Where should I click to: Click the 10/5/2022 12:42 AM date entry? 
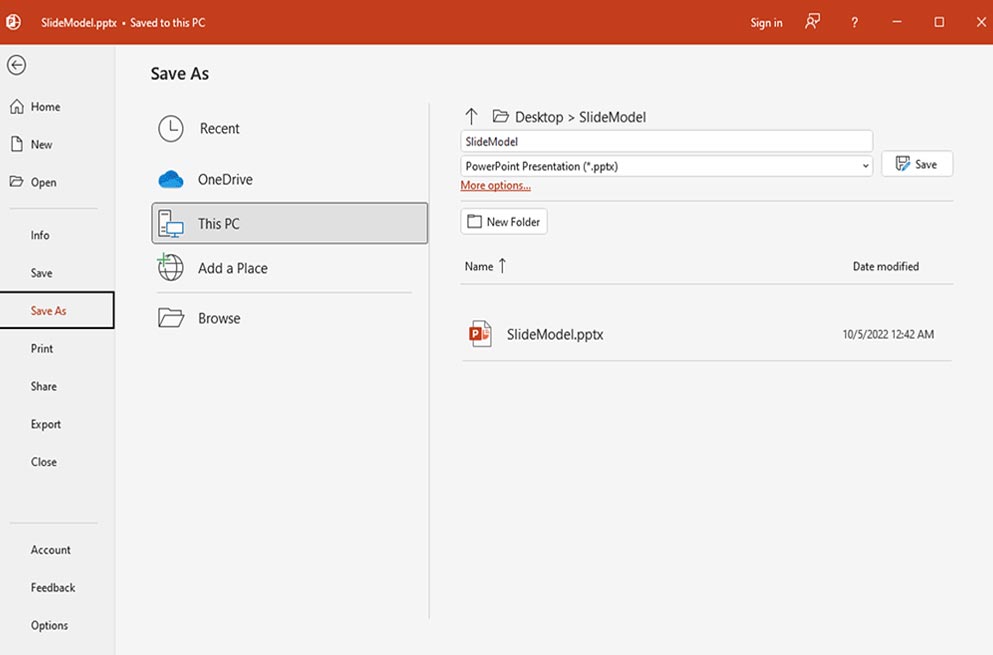(x=888, y=334)
